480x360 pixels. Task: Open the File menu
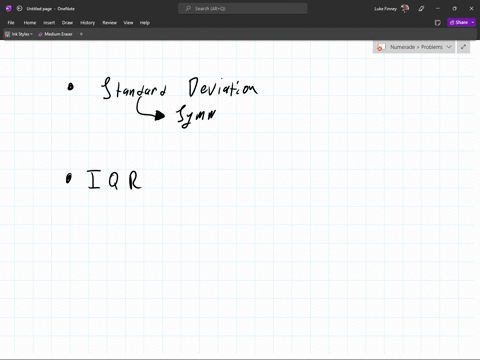(x=11, y=23)
